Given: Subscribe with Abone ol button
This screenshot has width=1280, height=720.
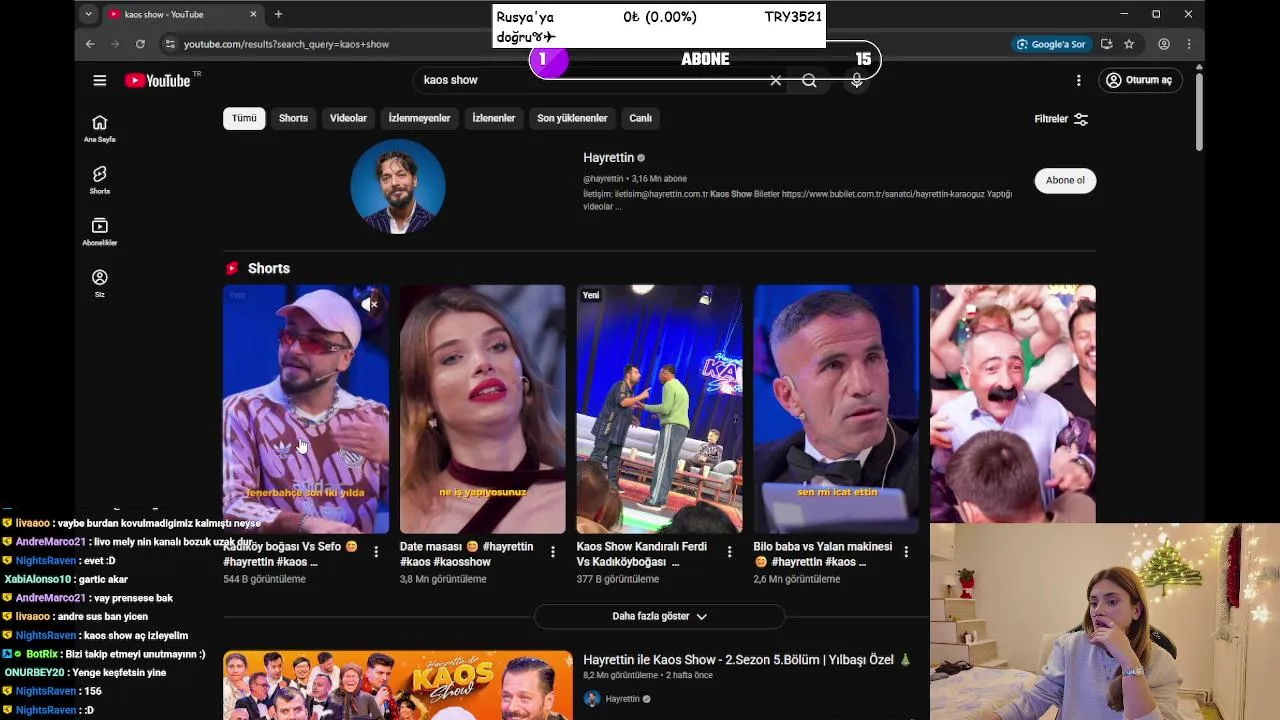Looking at the screenshot, I should click(x=1065, y=180).
